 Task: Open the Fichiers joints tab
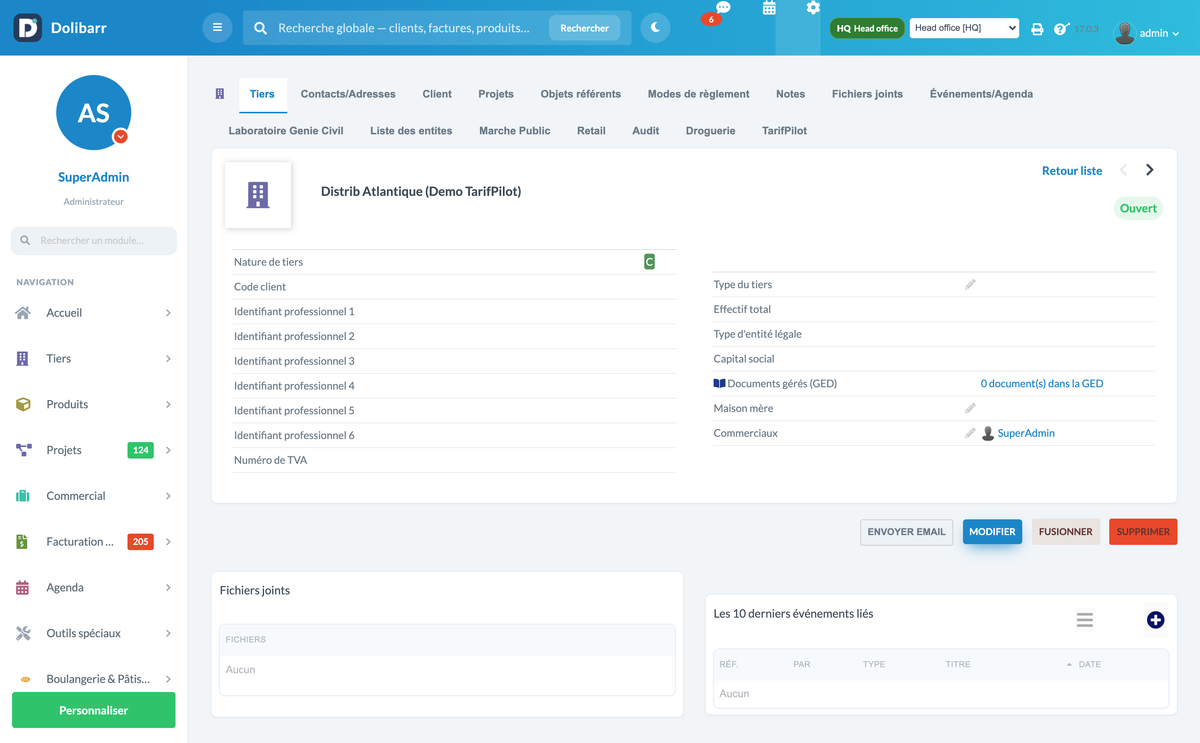click(x=867, y=94)
